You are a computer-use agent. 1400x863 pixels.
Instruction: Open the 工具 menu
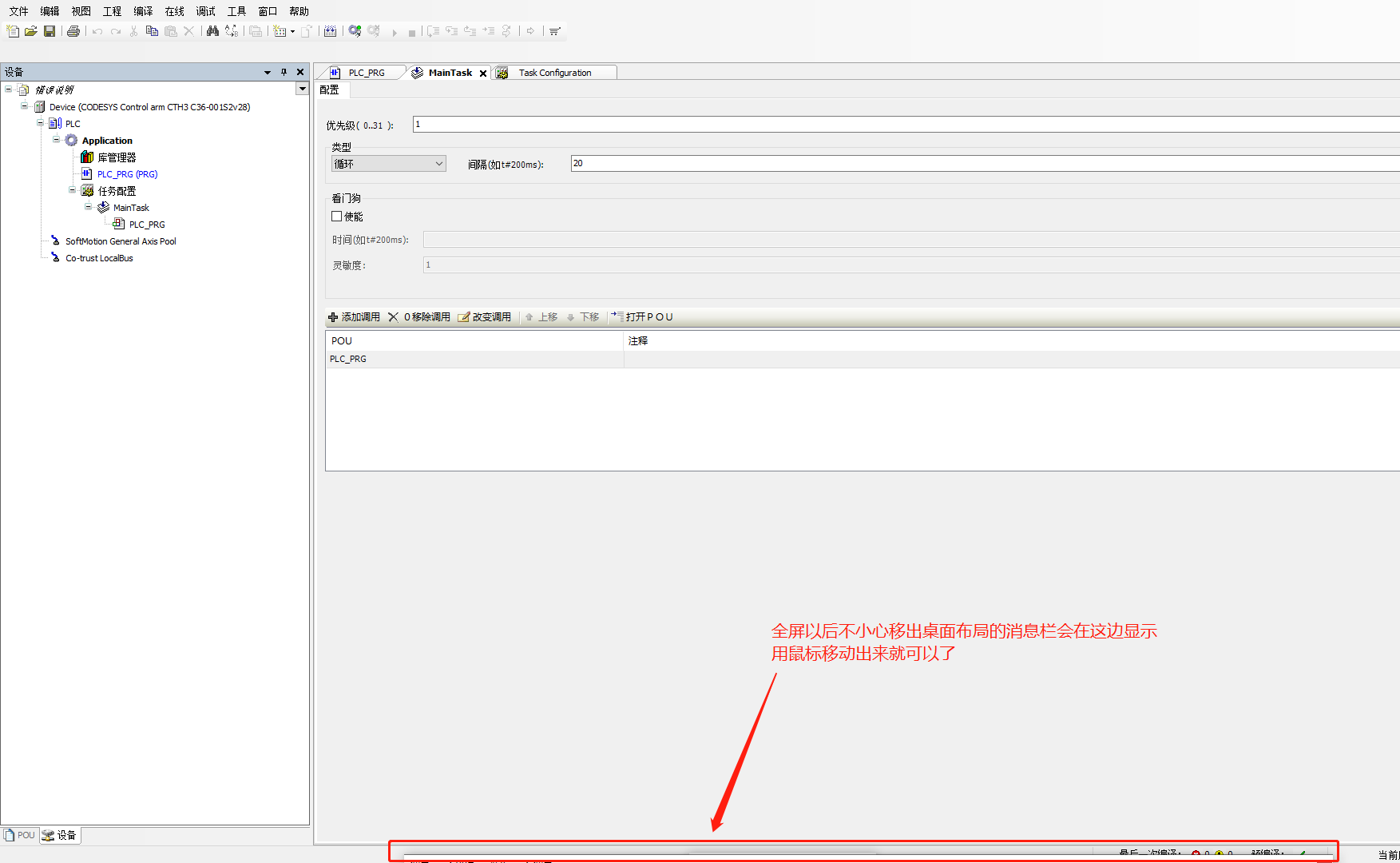[x=236, y=11]
